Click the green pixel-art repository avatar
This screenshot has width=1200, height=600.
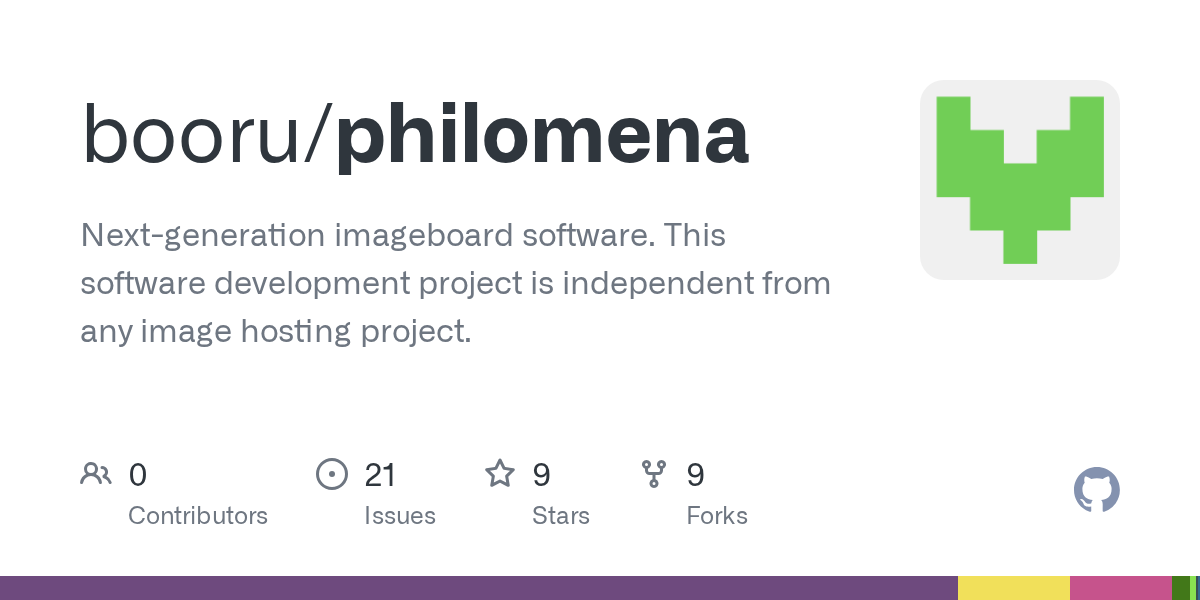[x=1019, y=180]
